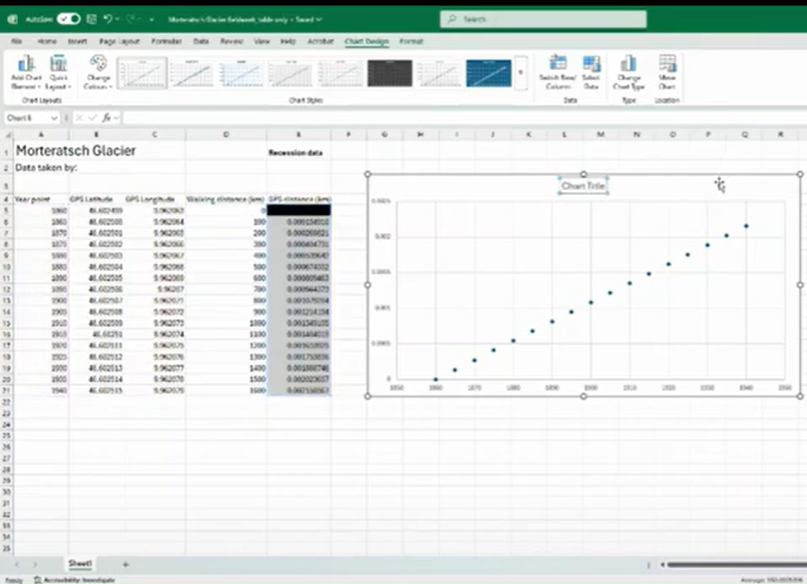Select column D header
Screen dimensions: 807x584
[x=226, y=134]
